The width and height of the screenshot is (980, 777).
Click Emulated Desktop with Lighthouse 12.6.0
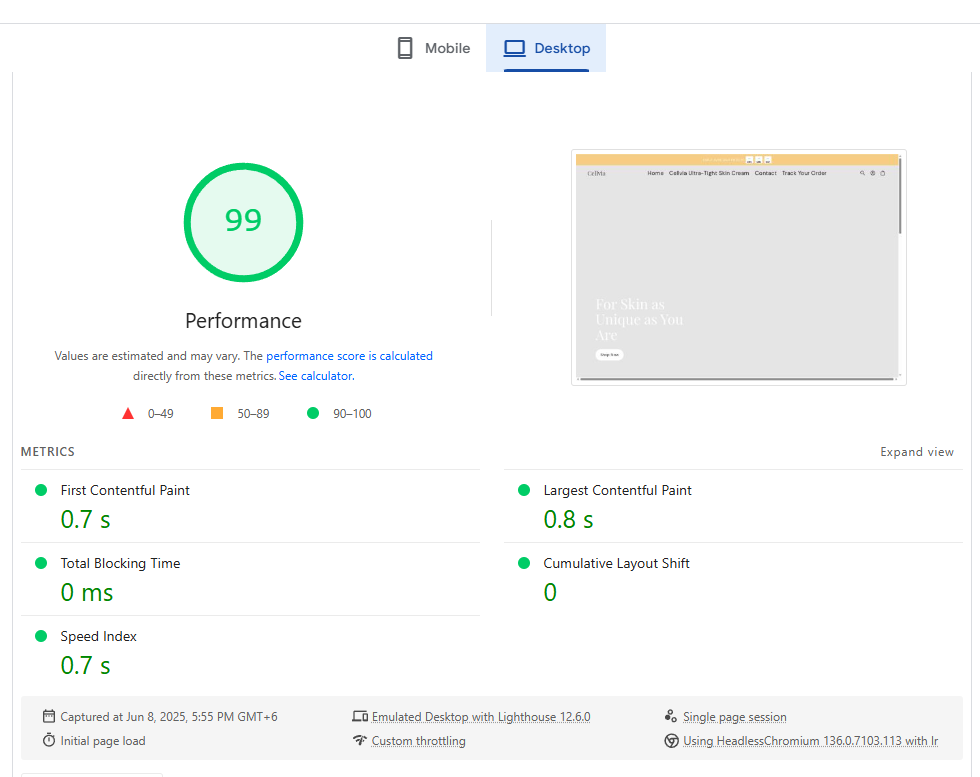coord(481,717)
